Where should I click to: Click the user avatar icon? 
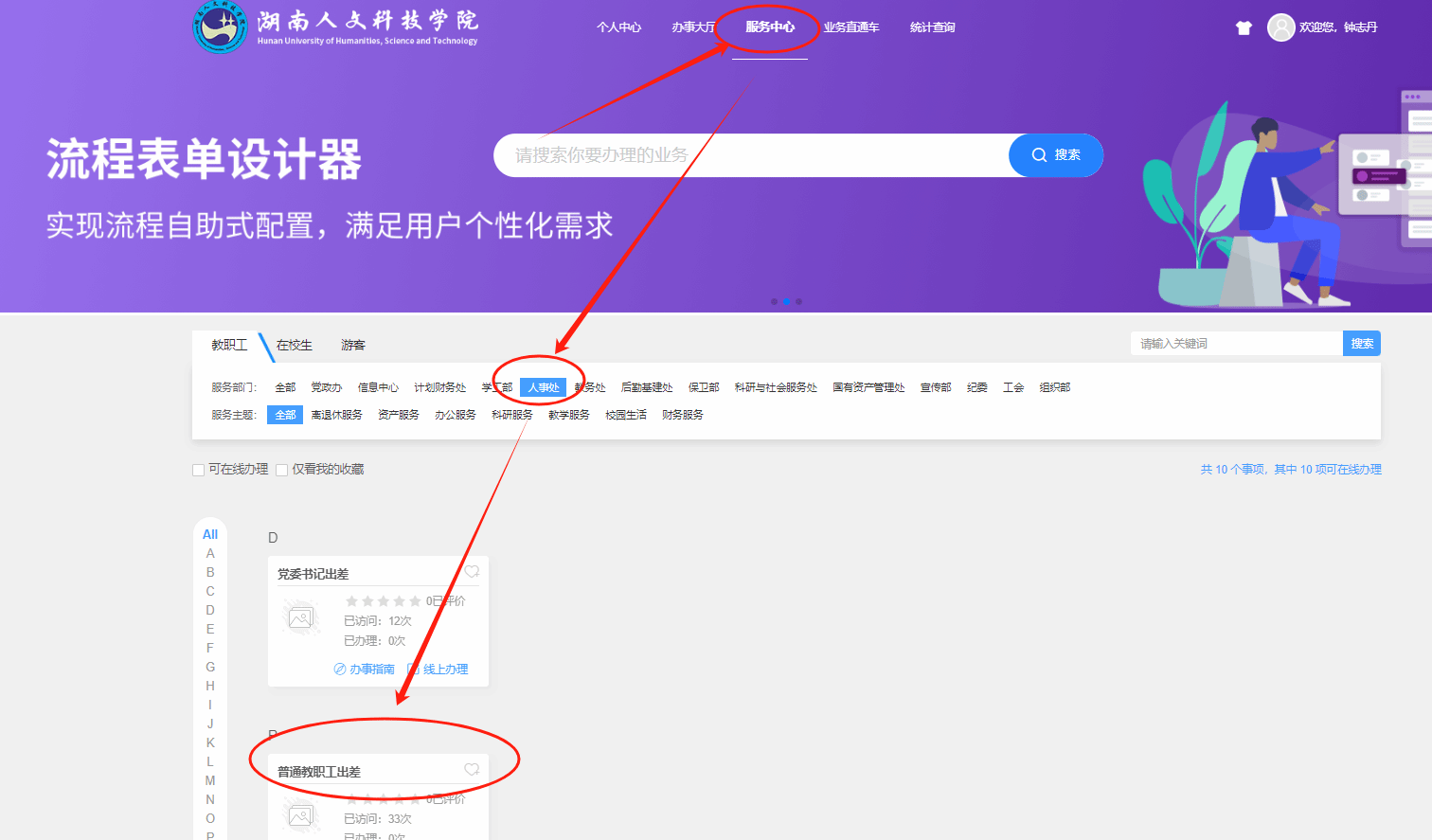[1280, 27]
